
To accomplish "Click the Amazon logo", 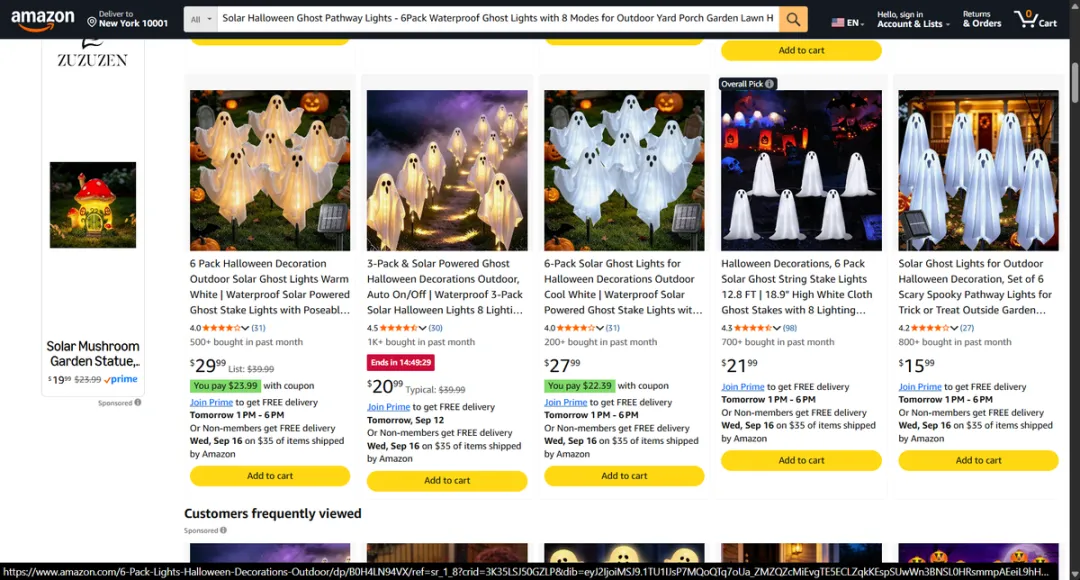I will pos(42,19).
